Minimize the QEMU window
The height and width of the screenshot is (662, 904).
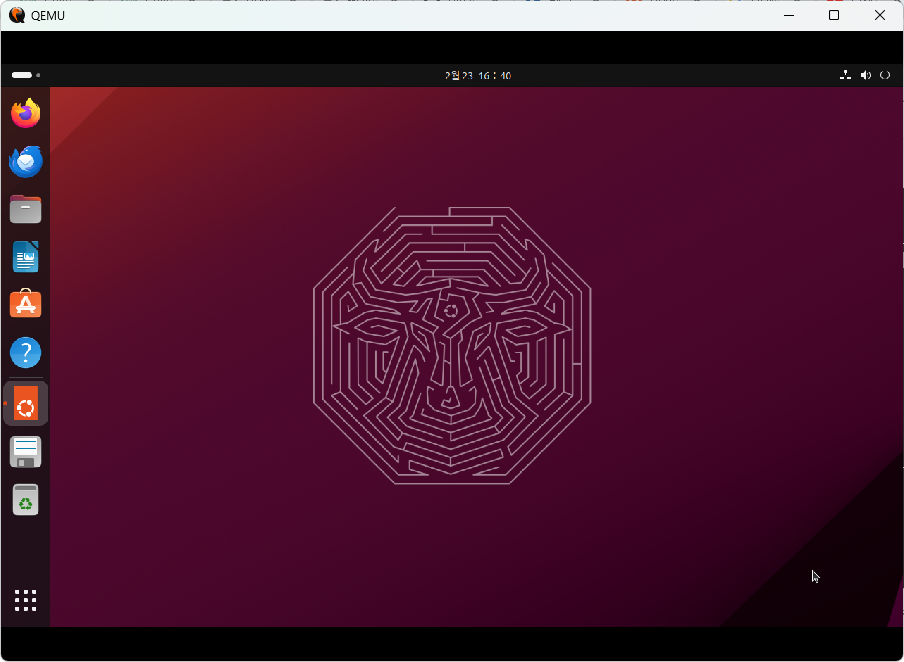pos(789,15)
